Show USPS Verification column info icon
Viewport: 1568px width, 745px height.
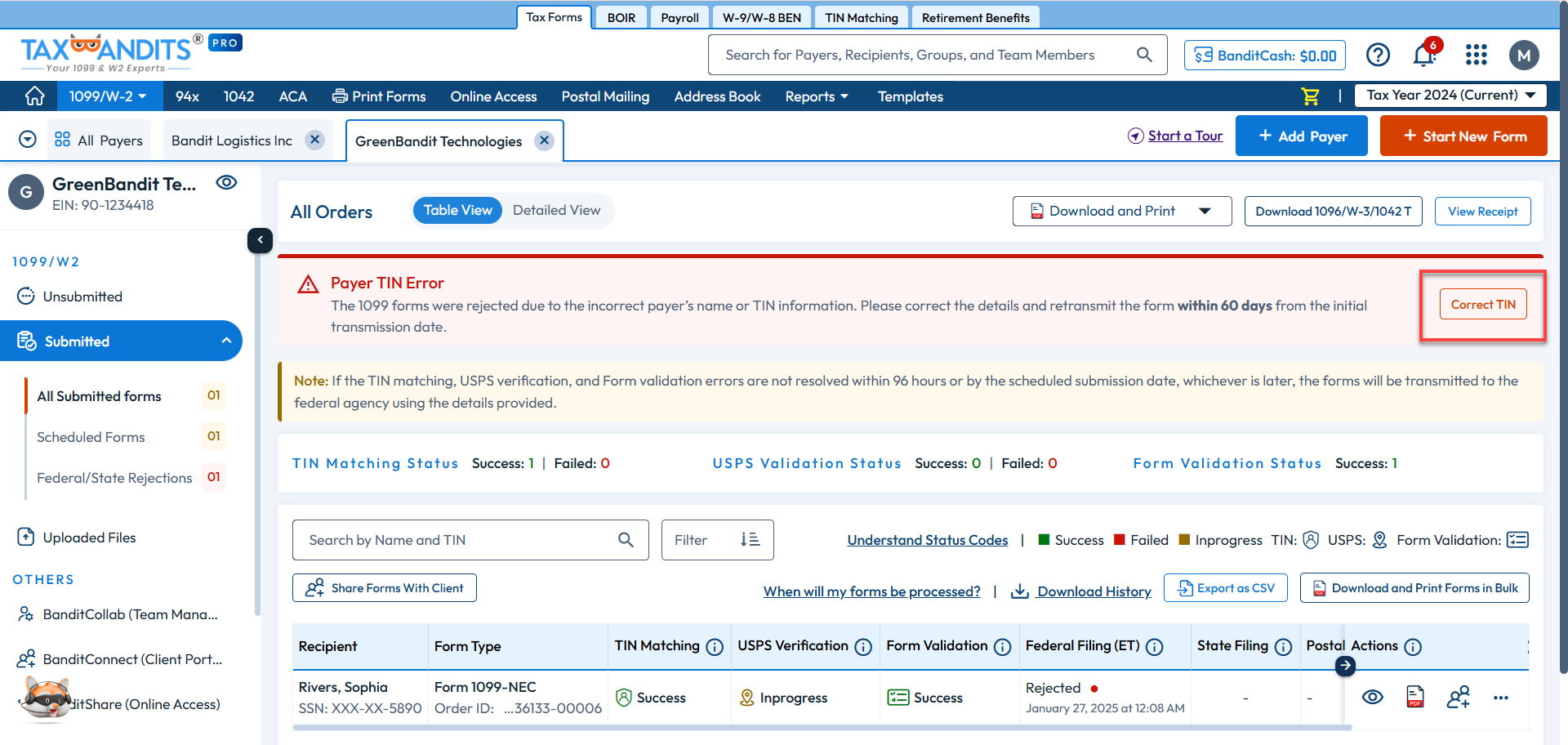[x=863, y=647]
